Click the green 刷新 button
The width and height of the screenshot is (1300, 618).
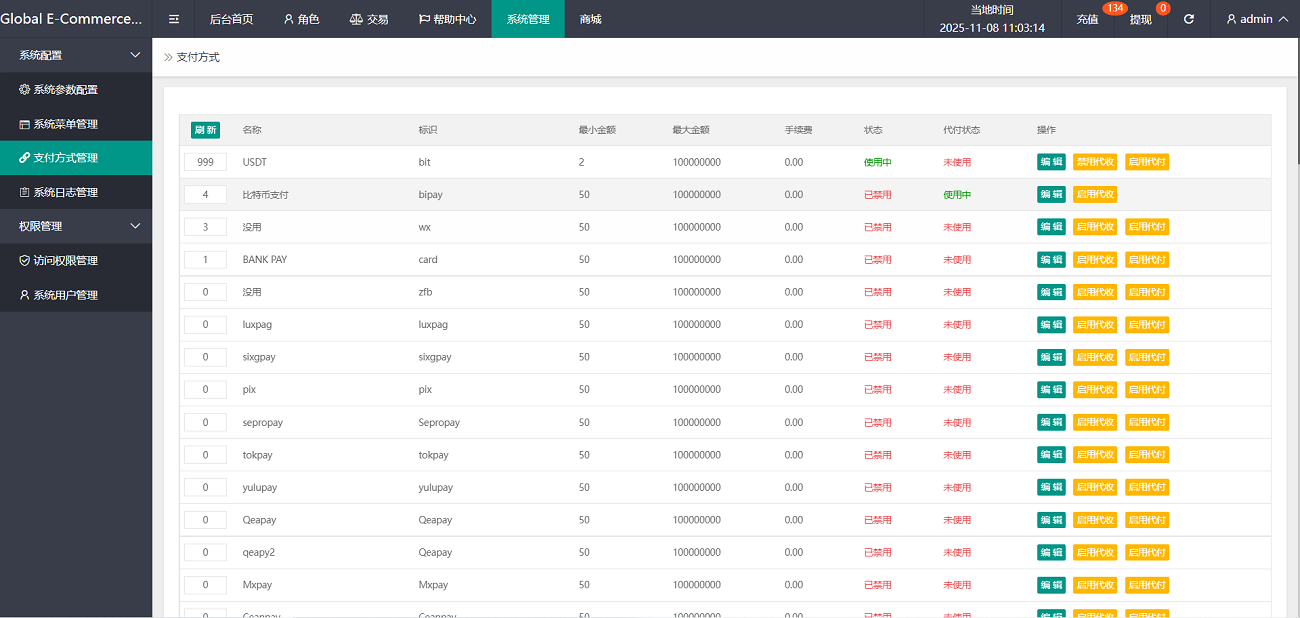click(205, 130)
